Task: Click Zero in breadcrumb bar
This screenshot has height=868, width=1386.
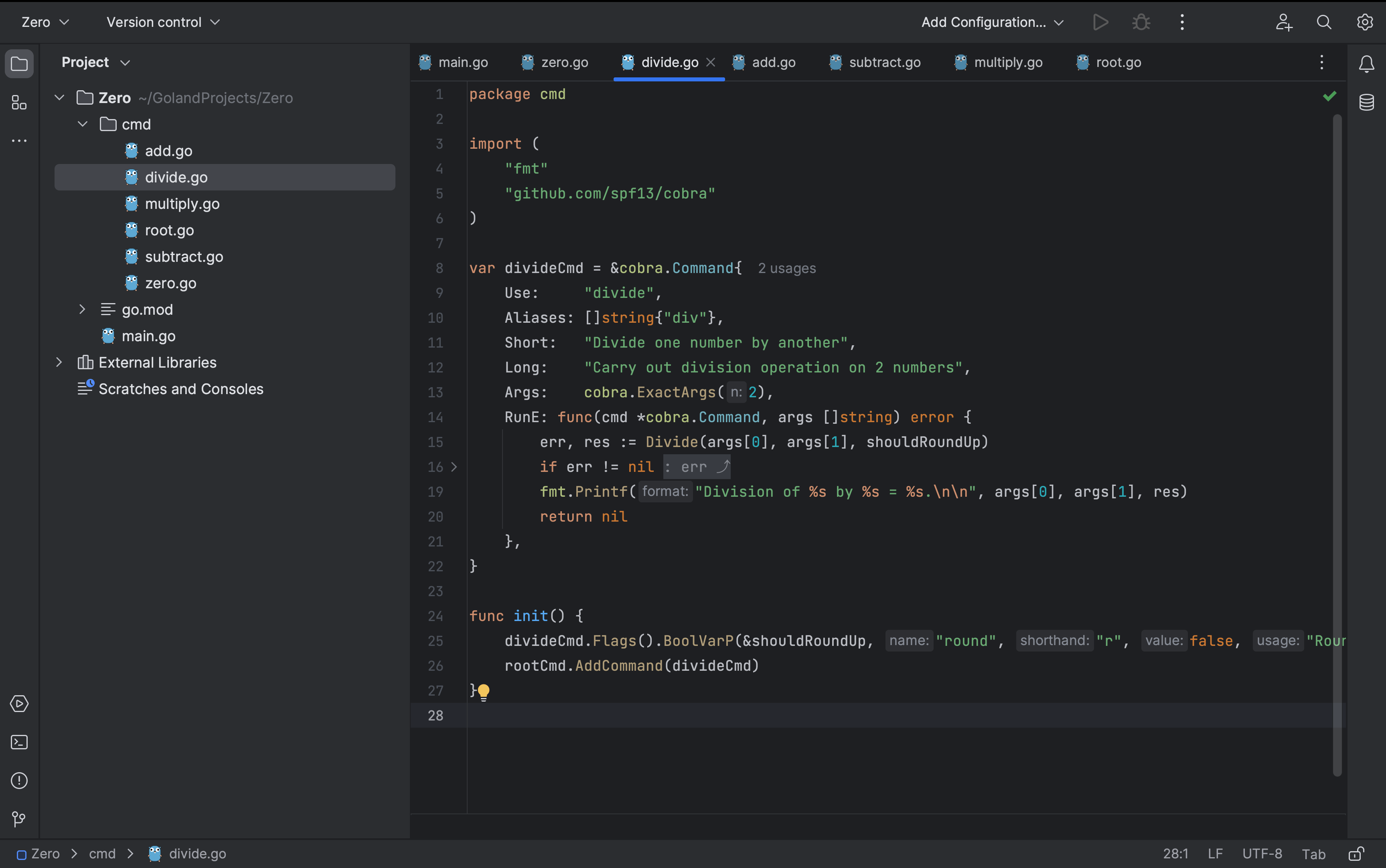Action: tap(38, 854)
